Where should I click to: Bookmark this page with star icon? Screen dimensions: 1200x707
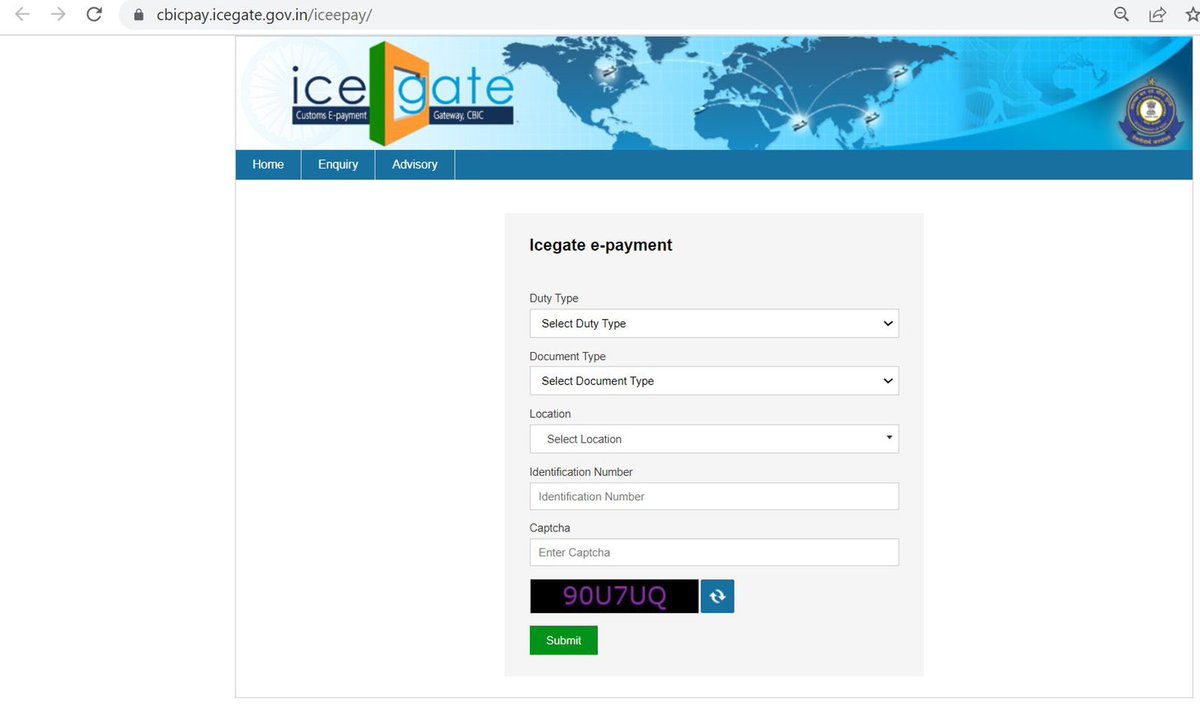pyautogui.click(x=1191, y=14)
